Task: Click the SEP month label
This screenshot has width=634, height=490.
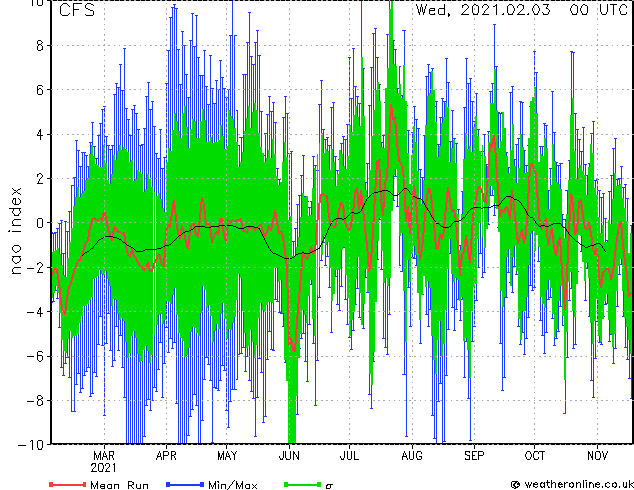Action: 474,456
